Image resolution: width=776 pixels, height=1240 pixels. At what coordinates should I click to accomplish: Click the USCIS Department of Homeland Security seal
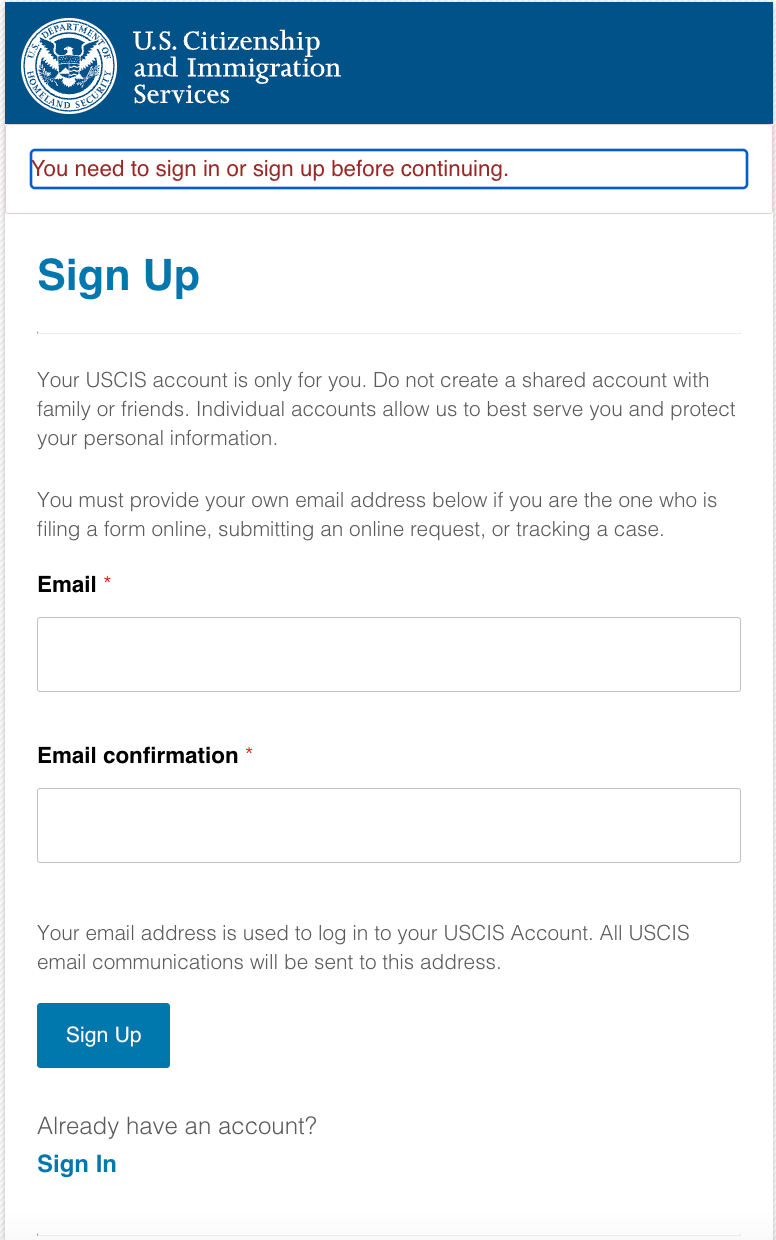67,64
